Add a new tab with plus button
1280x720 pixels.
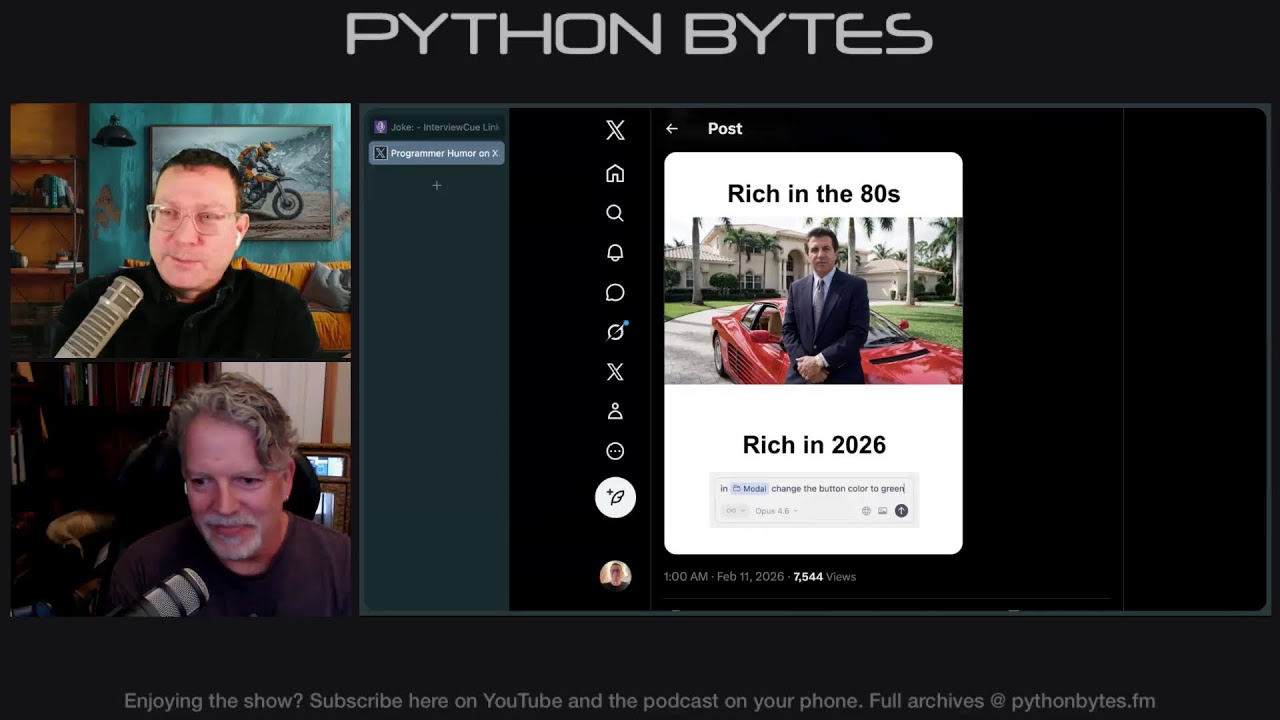[x=436, y=186]
